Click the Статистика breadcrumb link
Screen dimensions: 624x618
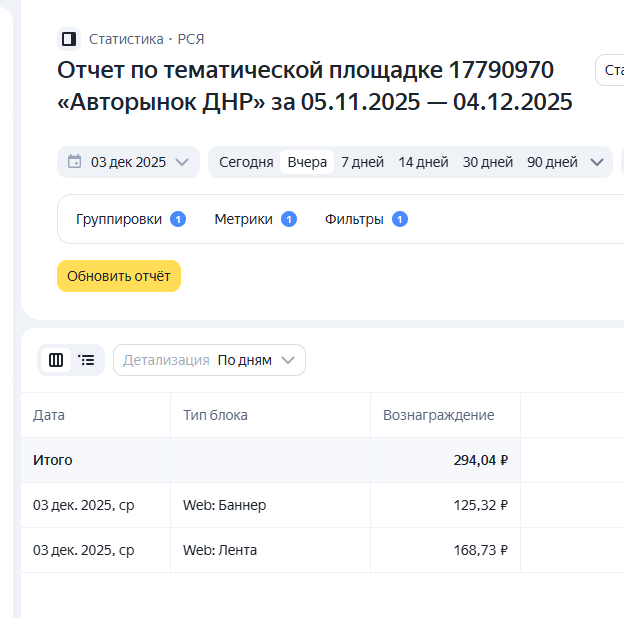click(x=126, y=39)
